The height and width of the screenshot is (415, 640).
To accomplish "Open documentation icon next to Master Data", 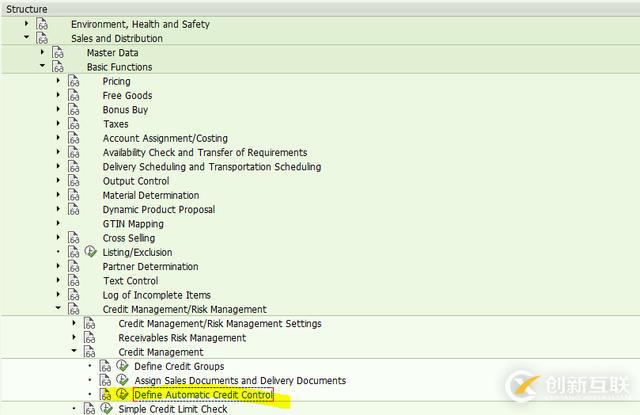I will pos(58,53).
